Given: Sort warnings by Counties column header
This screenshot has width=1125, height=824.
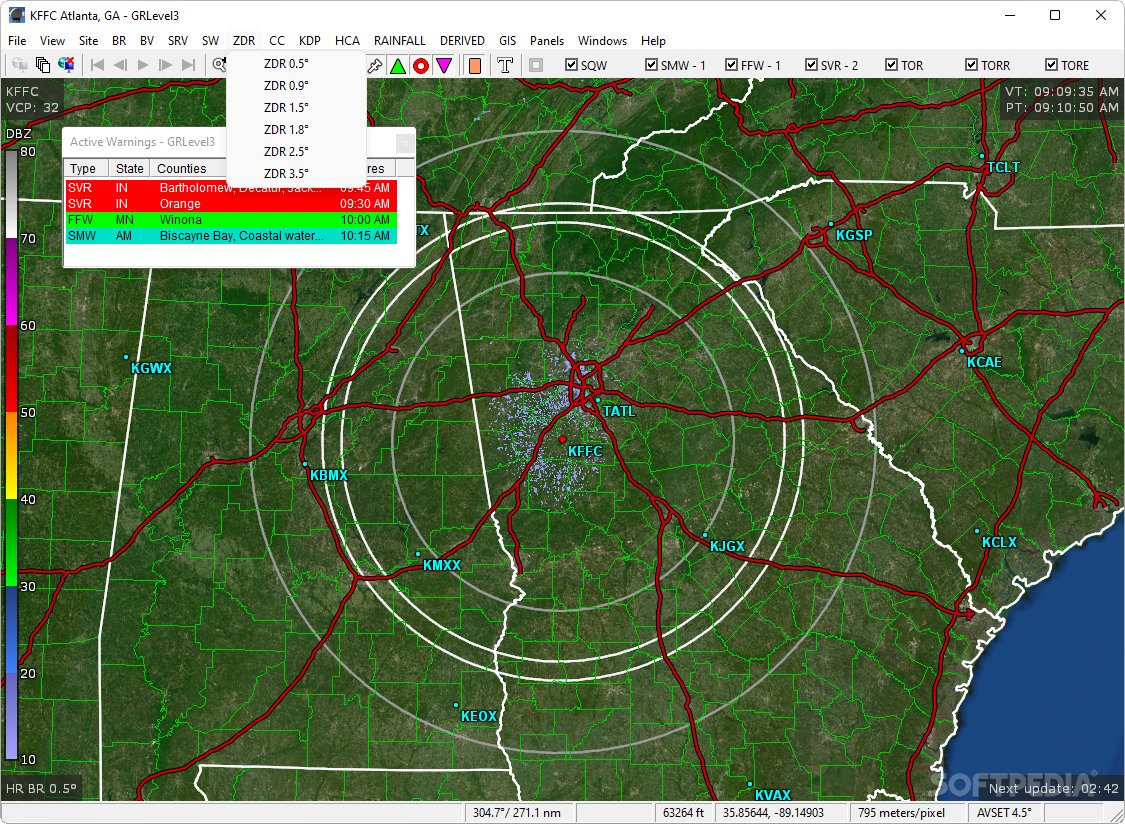Looking at the screenshot, I should click(188, 169).
